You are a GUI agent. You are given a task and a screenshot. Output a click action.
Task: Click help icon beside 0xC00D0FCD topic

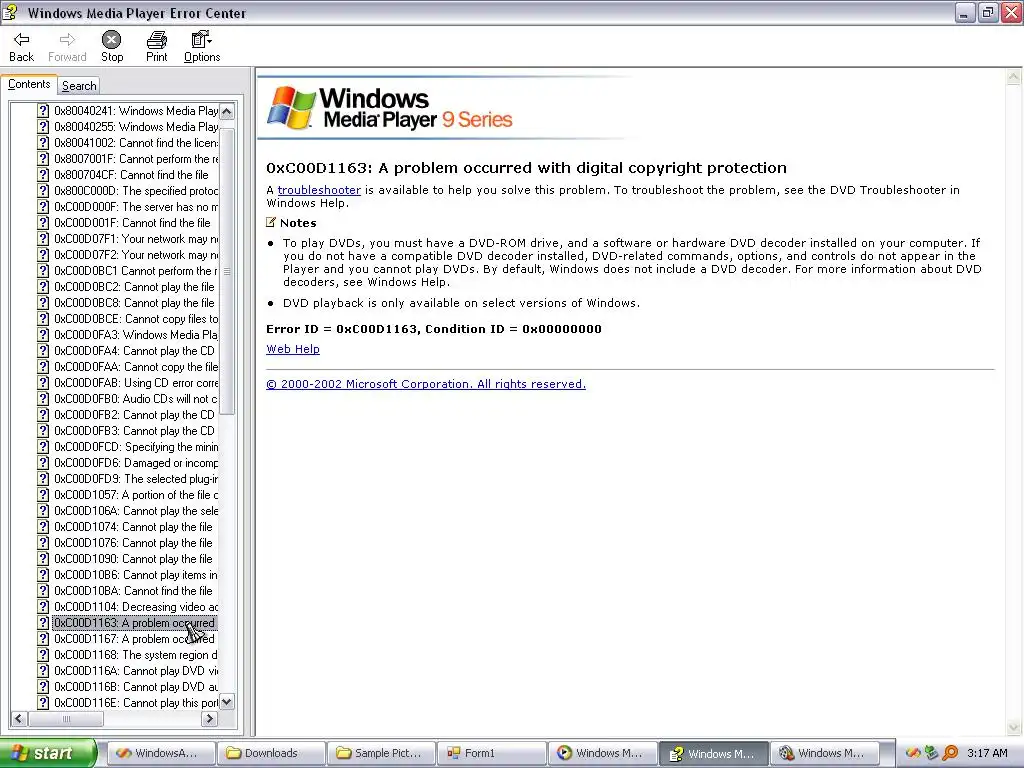(43, 447)
